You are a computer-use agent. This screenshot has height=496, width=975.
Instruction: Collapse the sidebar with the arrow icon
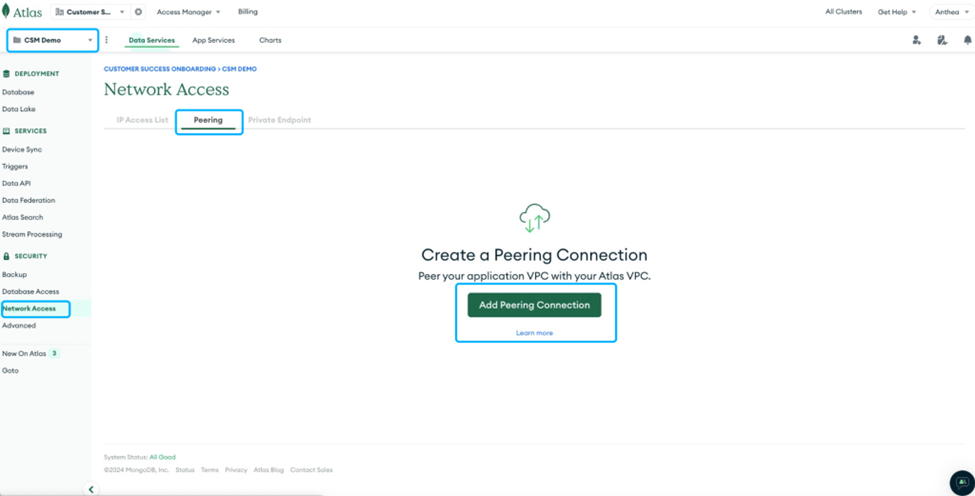point(91,489)
